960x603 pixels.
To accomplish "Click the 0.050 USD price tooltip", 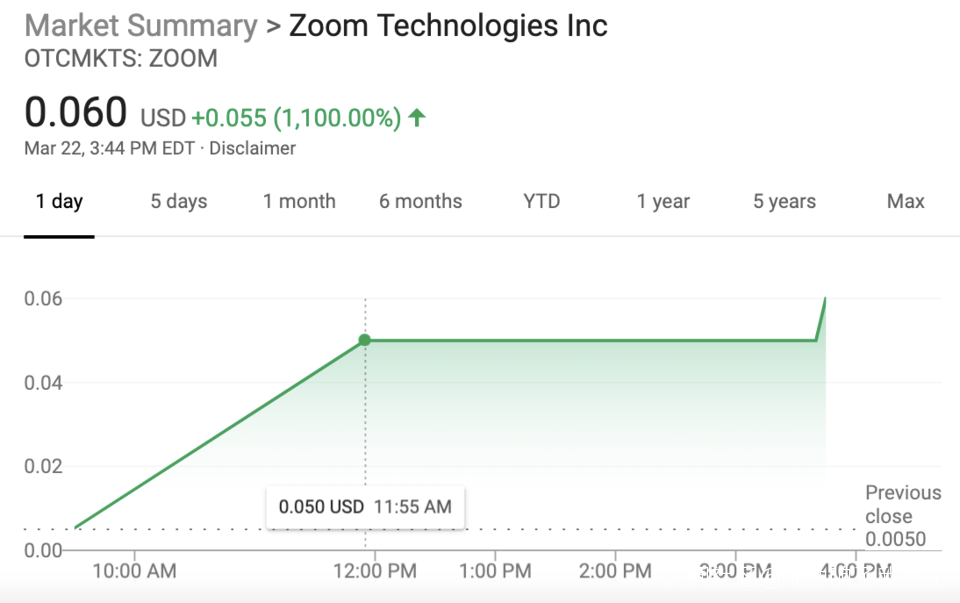I will pos(365,507).
